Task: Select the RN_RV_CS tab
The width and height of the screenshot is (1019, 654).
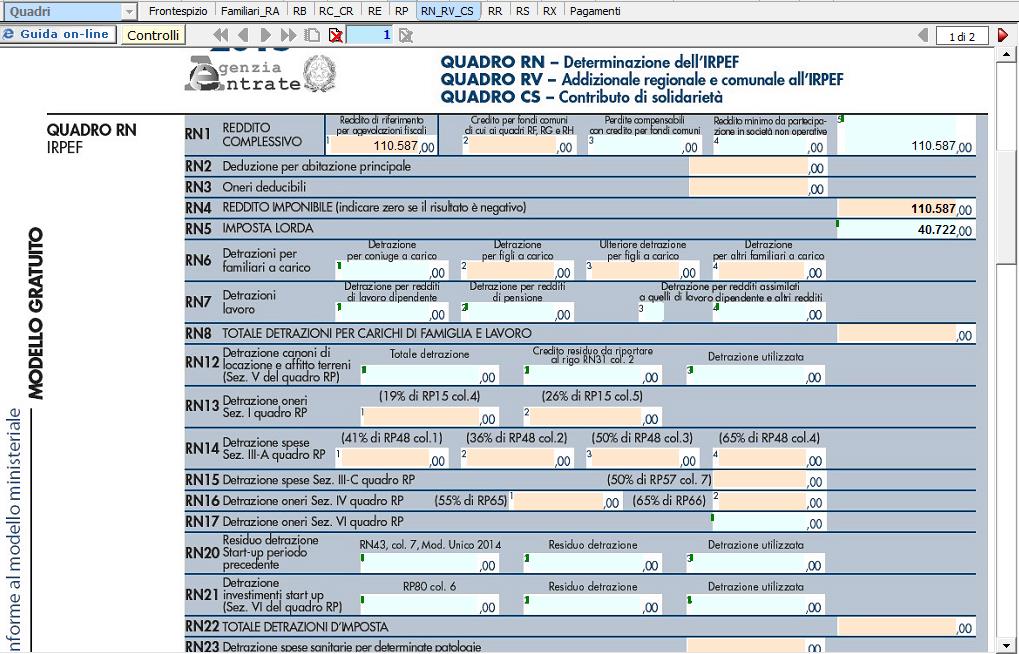Action: (x=447, y=11)
